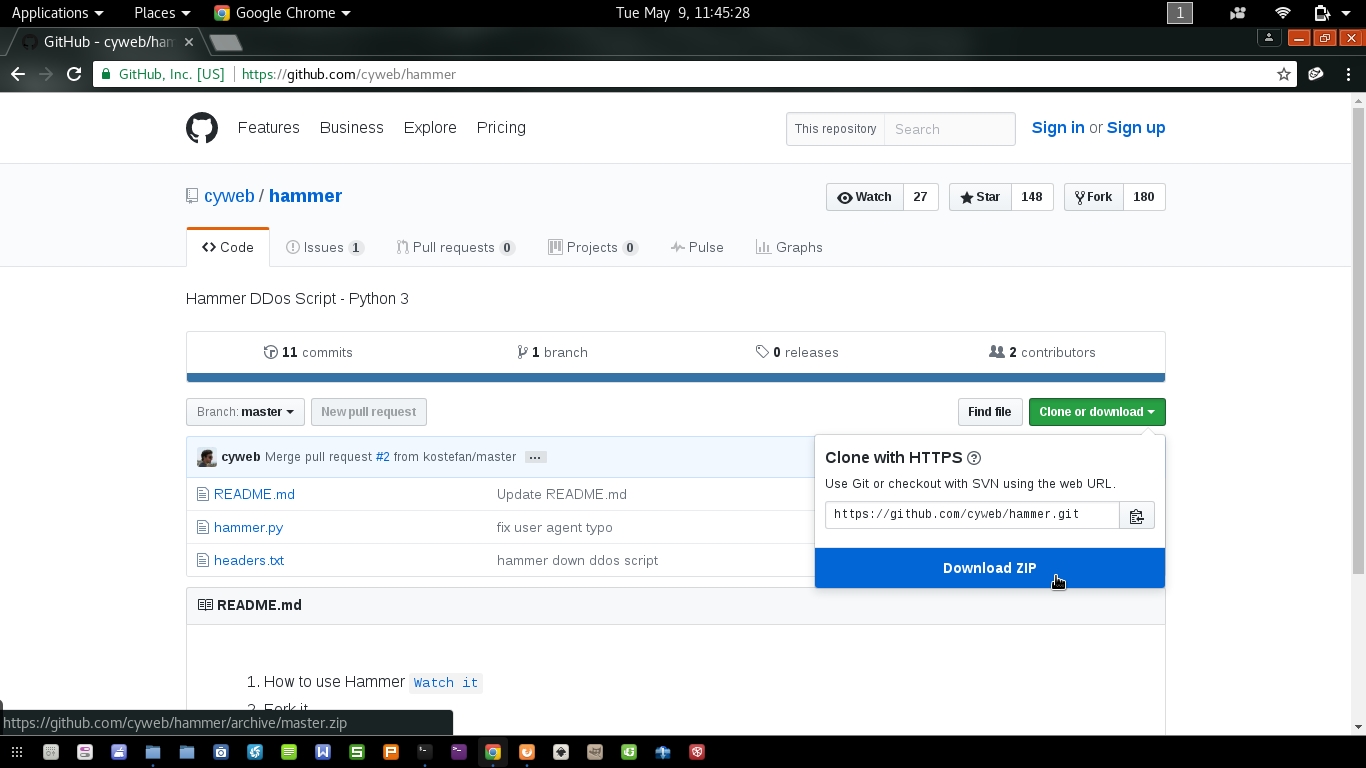The width and height of the screenshot is (1366, 768).
Task: Open the purple terminal icon in the taskbar
Action: [x=459, y=752]
